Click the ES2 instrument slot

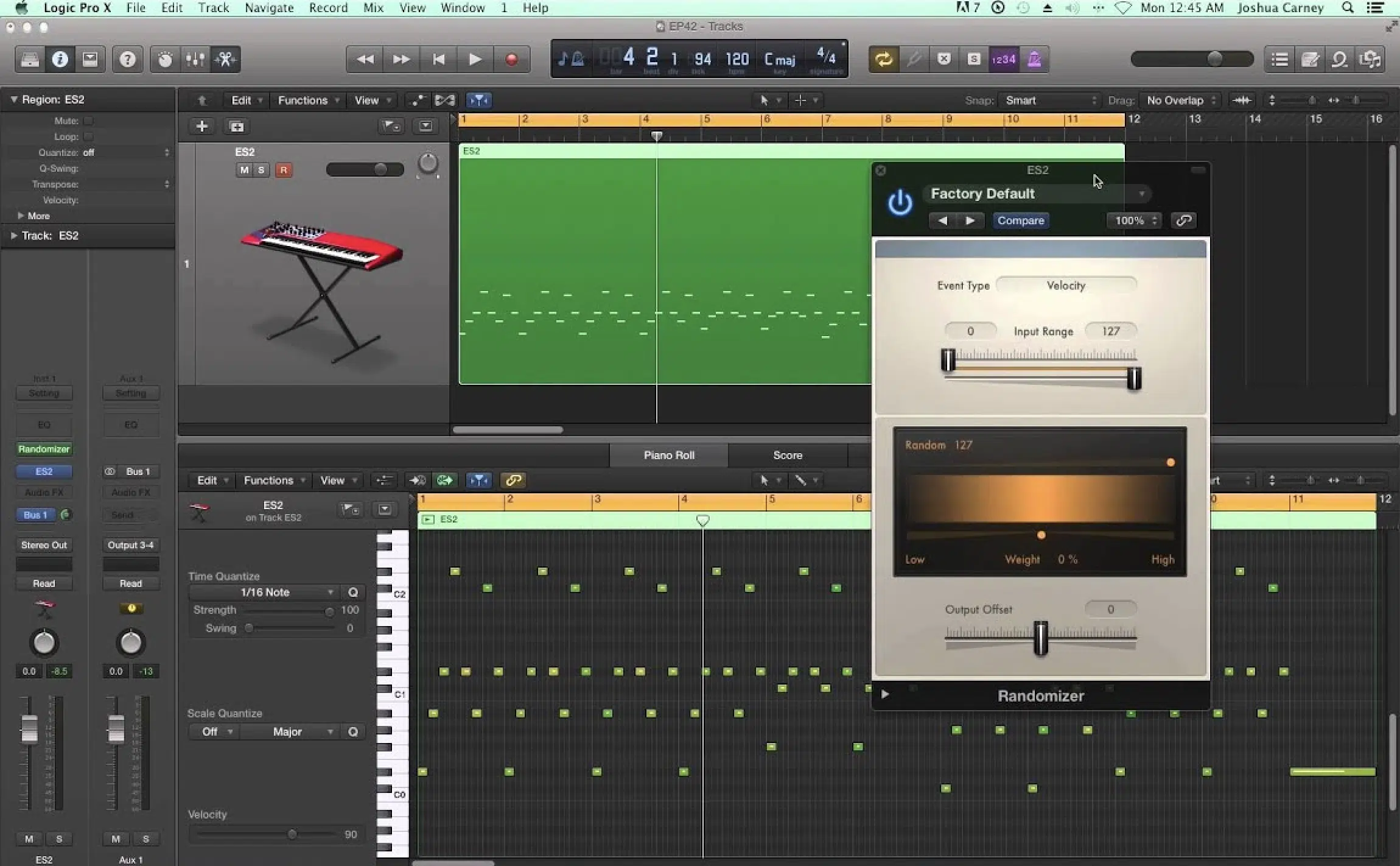coord(44,471)
